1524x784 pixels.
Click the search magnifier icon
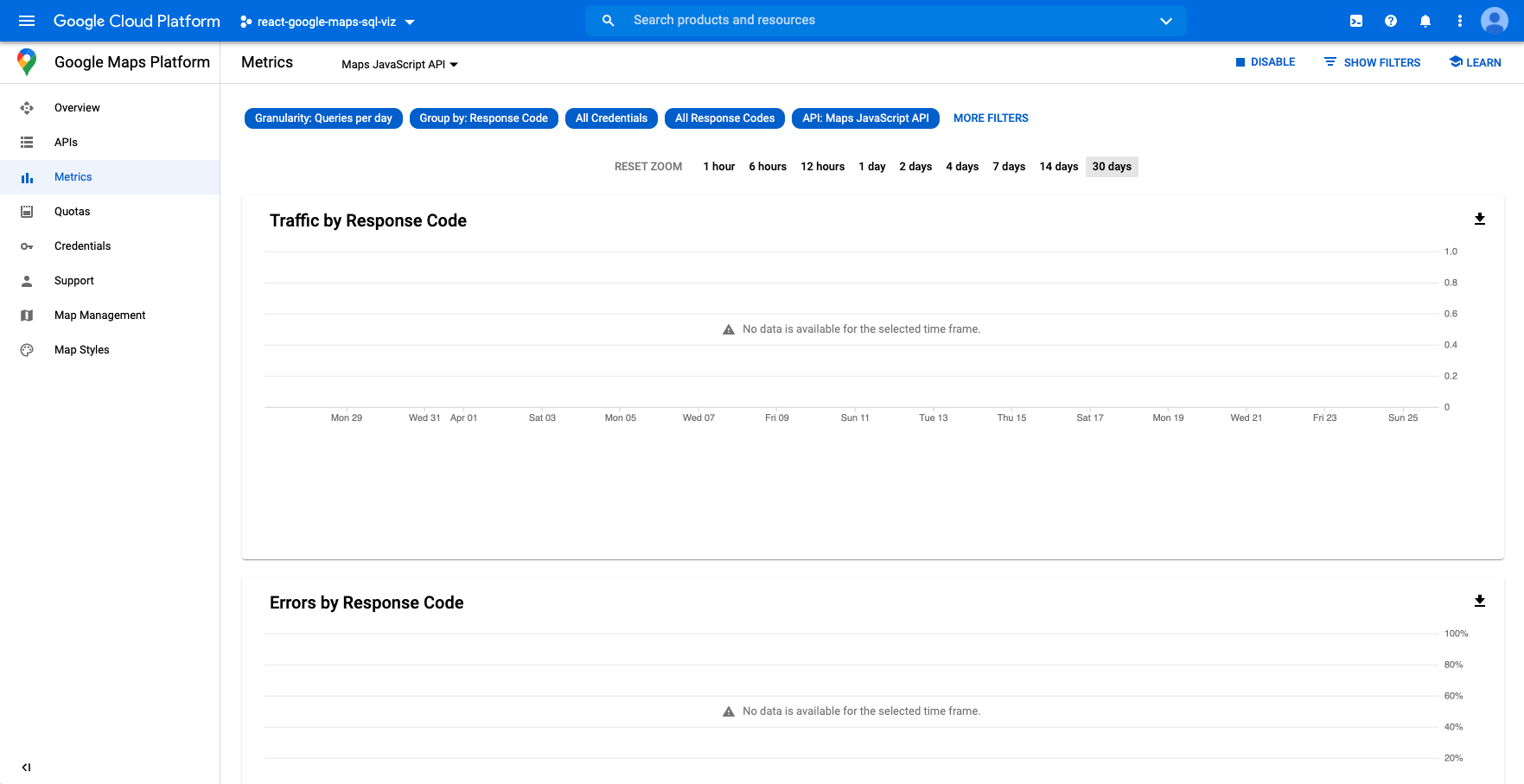(x=609, y=20)
